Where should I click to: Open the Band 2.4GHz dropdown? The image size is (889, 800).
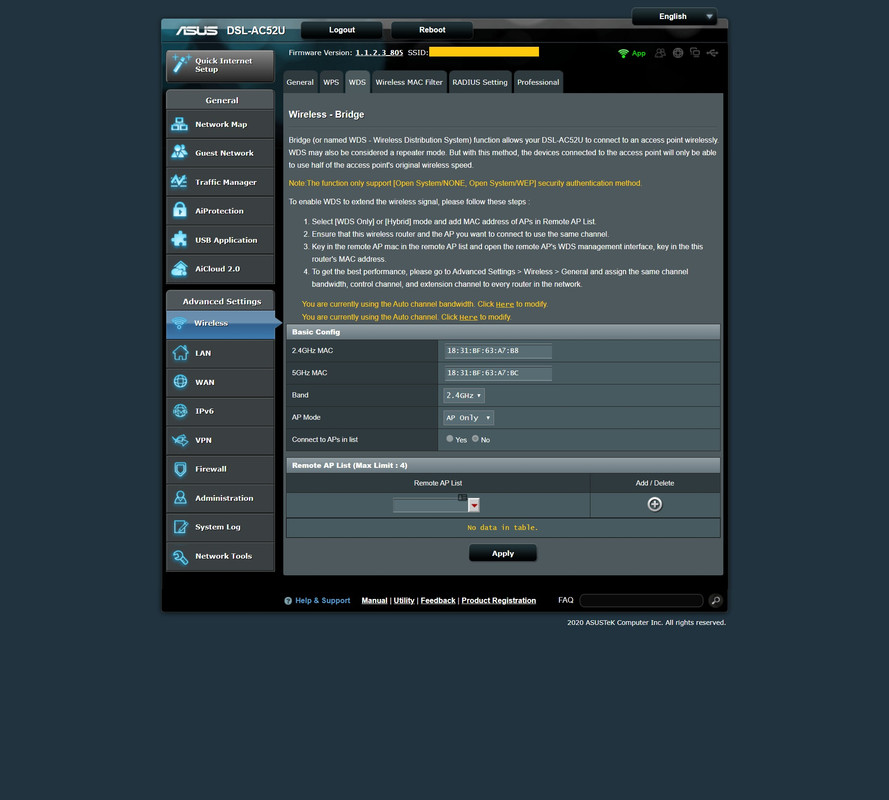(x=464, y=395)
